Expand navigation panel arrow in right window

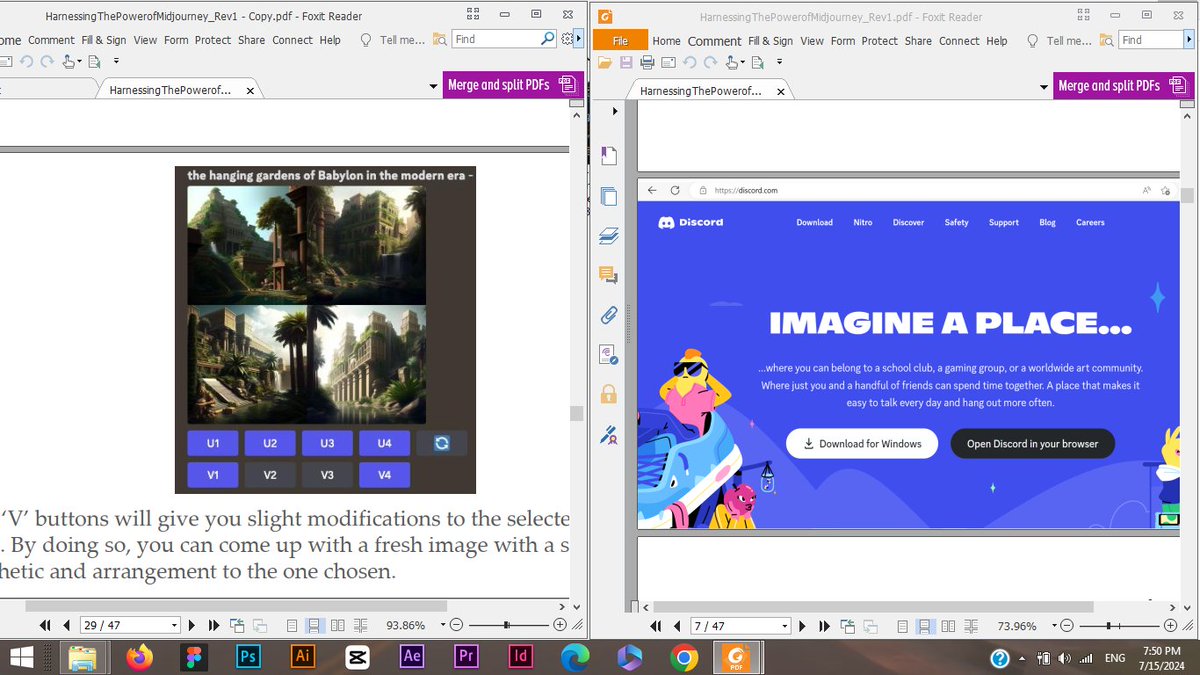point(615,111)
